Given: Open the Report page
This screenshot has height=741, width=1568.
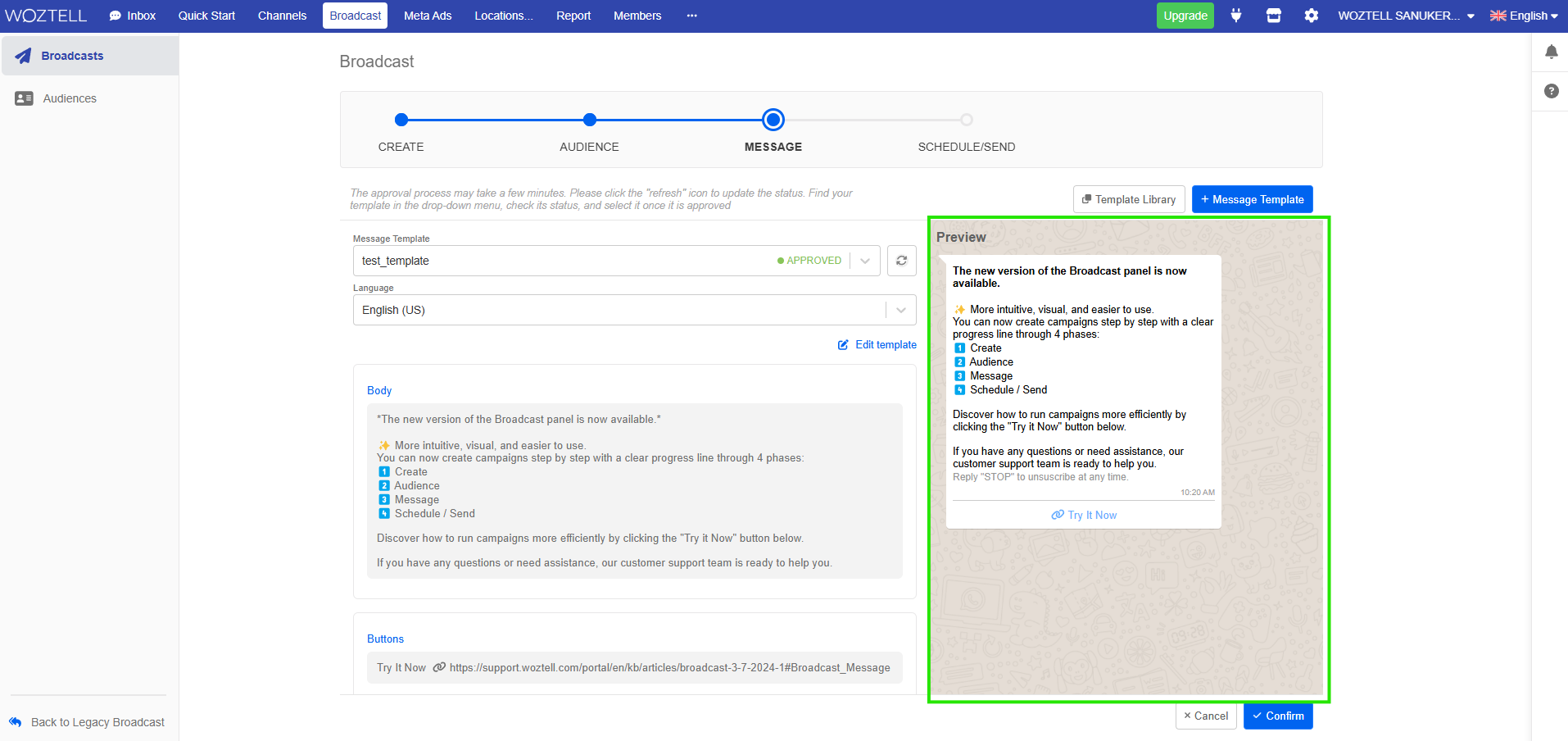Looking at the screenshot, I should [573, 16].
